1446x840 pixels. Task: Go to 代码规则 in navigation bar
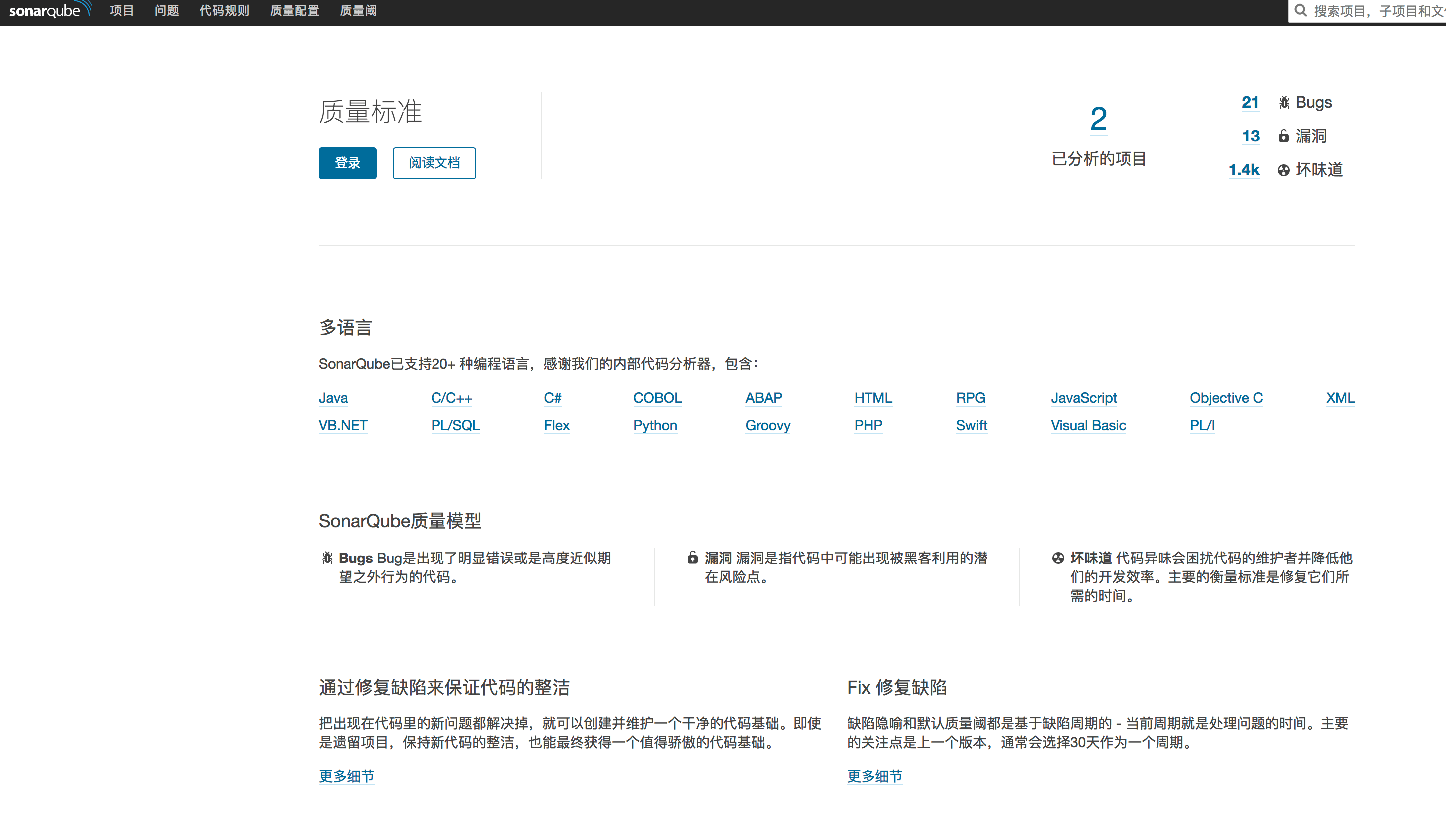pyautogui.click(x=224, y=11)
